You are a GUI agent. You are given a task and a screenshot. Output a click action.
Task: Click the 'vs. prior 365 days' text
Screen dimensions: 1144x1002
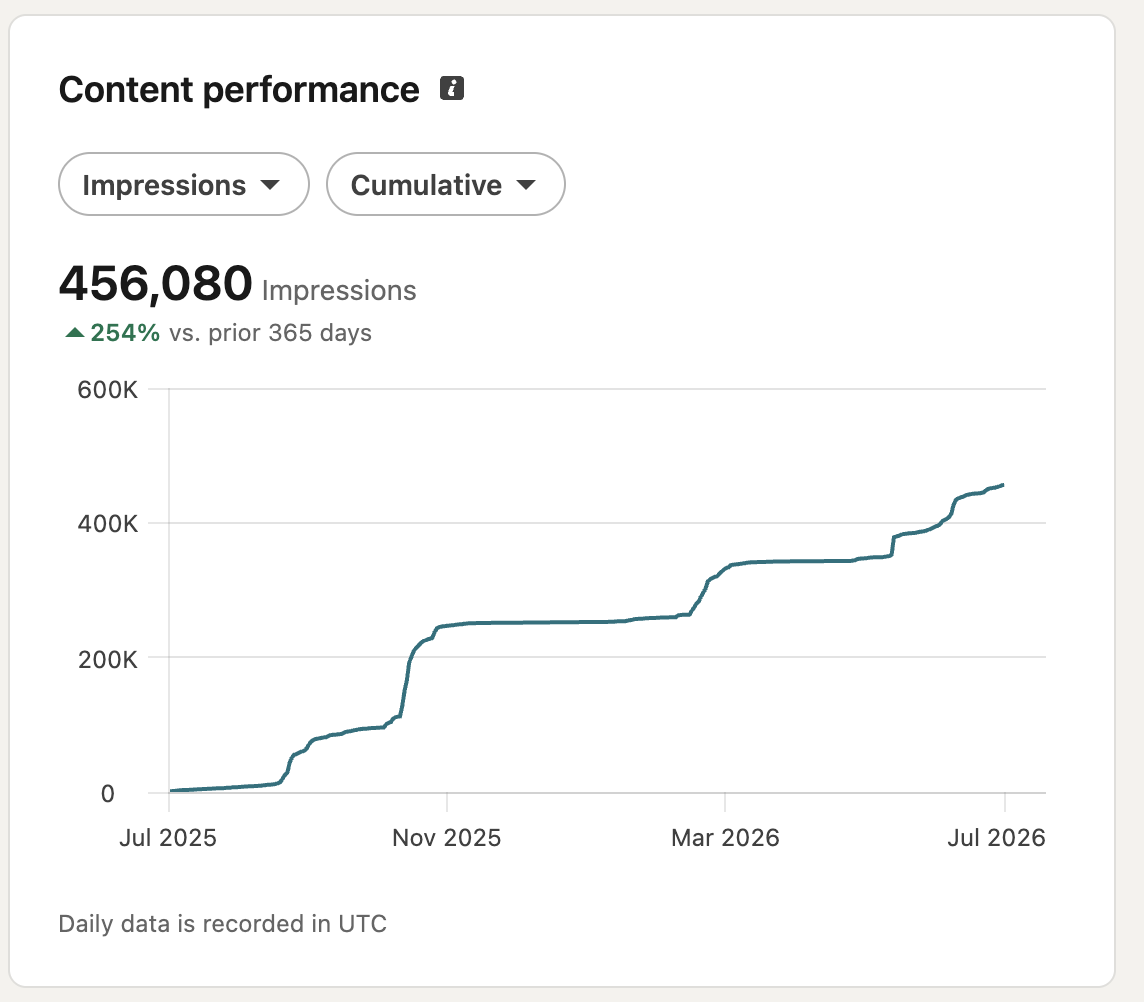pos(271,333)
